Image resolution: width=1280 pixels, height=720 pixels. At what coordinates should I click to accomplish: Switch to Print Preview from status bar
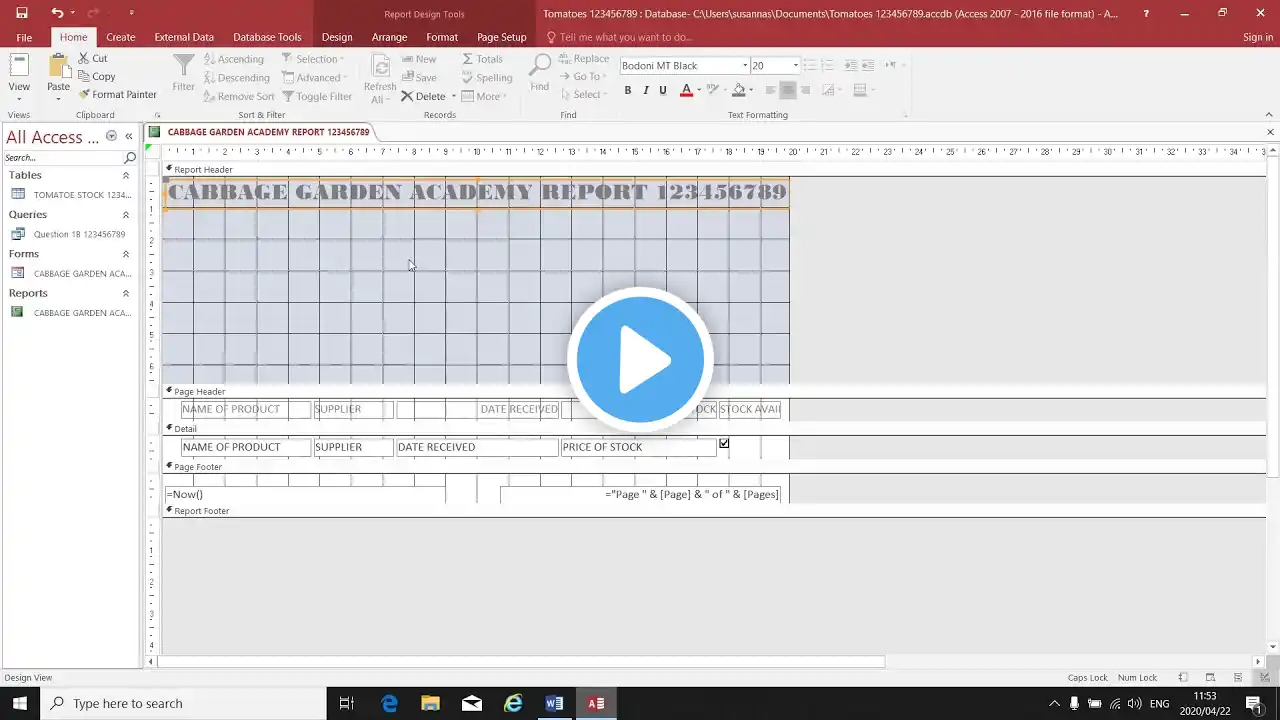tap(1210, 678)
